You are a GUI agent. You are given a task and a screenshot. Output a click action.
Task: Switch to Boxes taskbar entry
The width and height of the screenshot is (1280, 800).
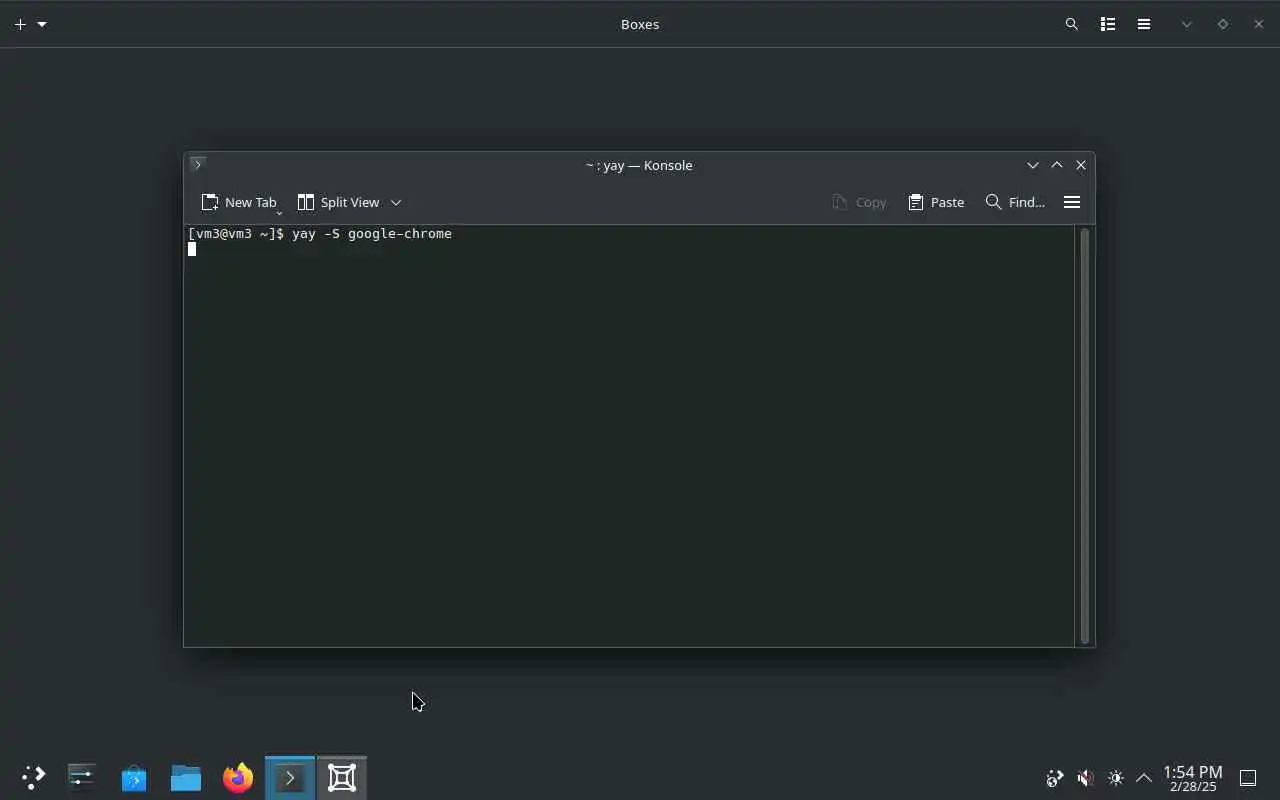342,777
